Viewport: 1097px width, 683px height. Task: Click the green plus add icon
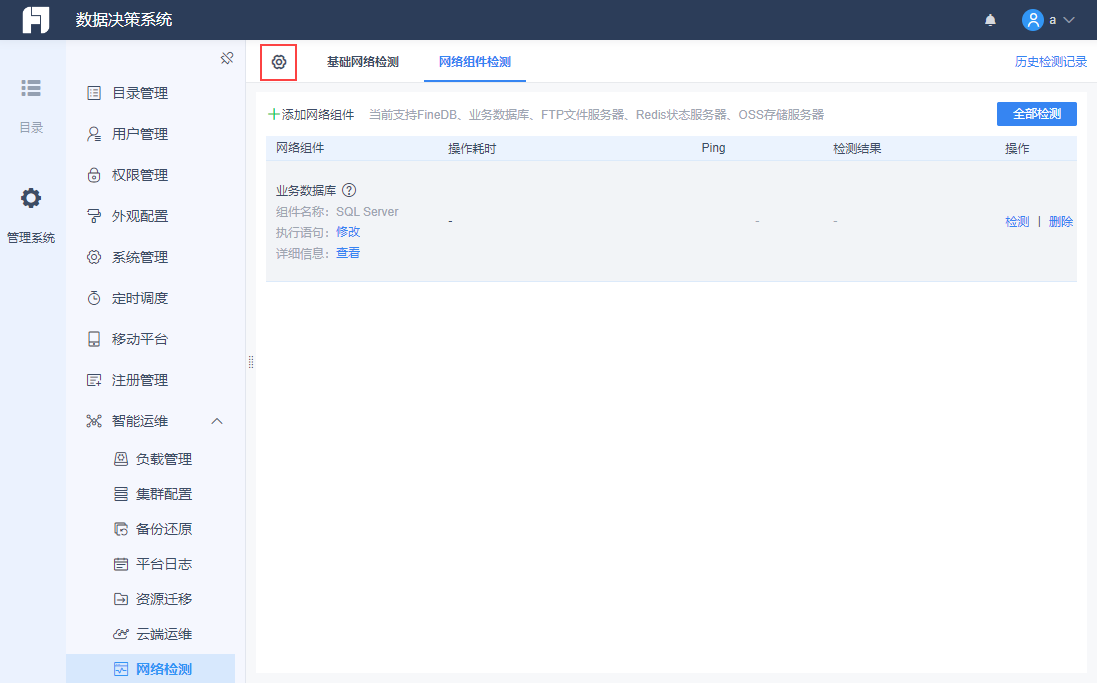pos(274,115)
